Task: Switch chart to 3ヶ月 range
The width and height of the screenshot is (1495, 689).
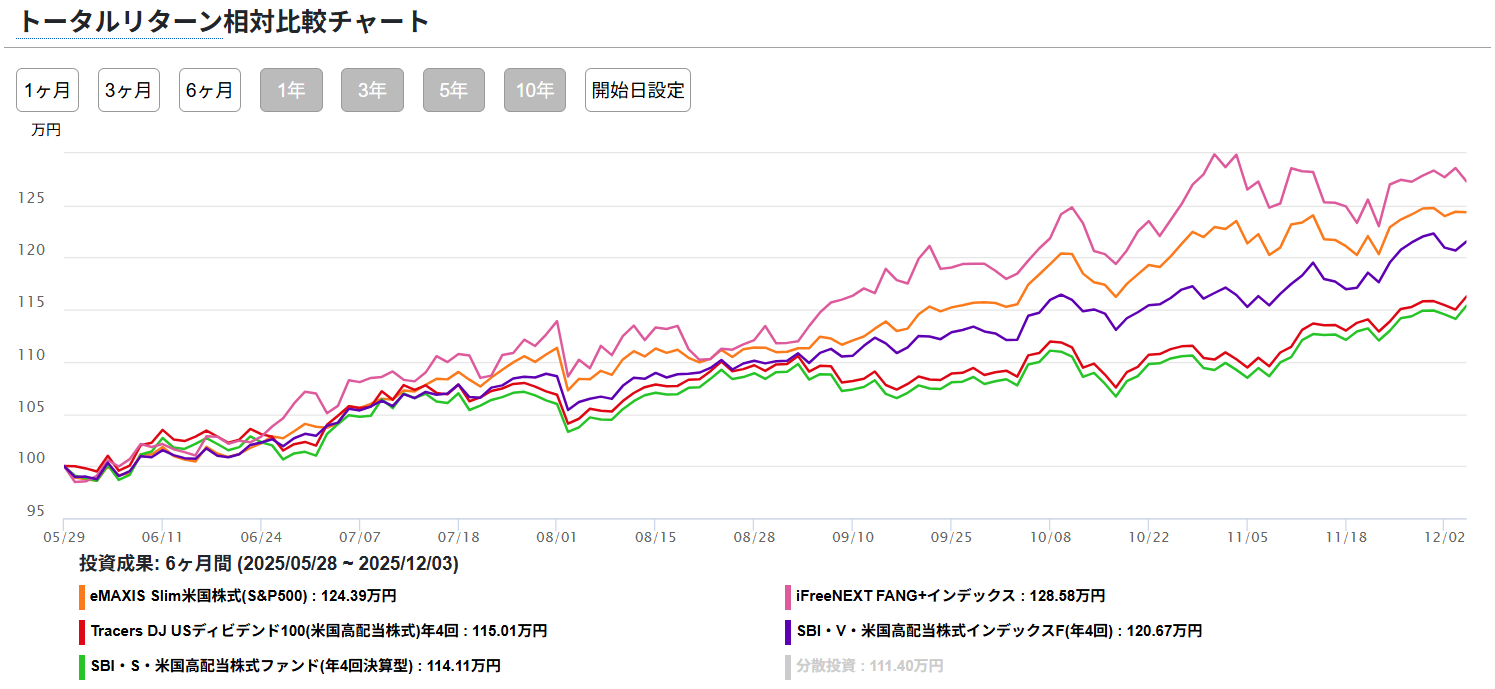Action: (128, 90)
